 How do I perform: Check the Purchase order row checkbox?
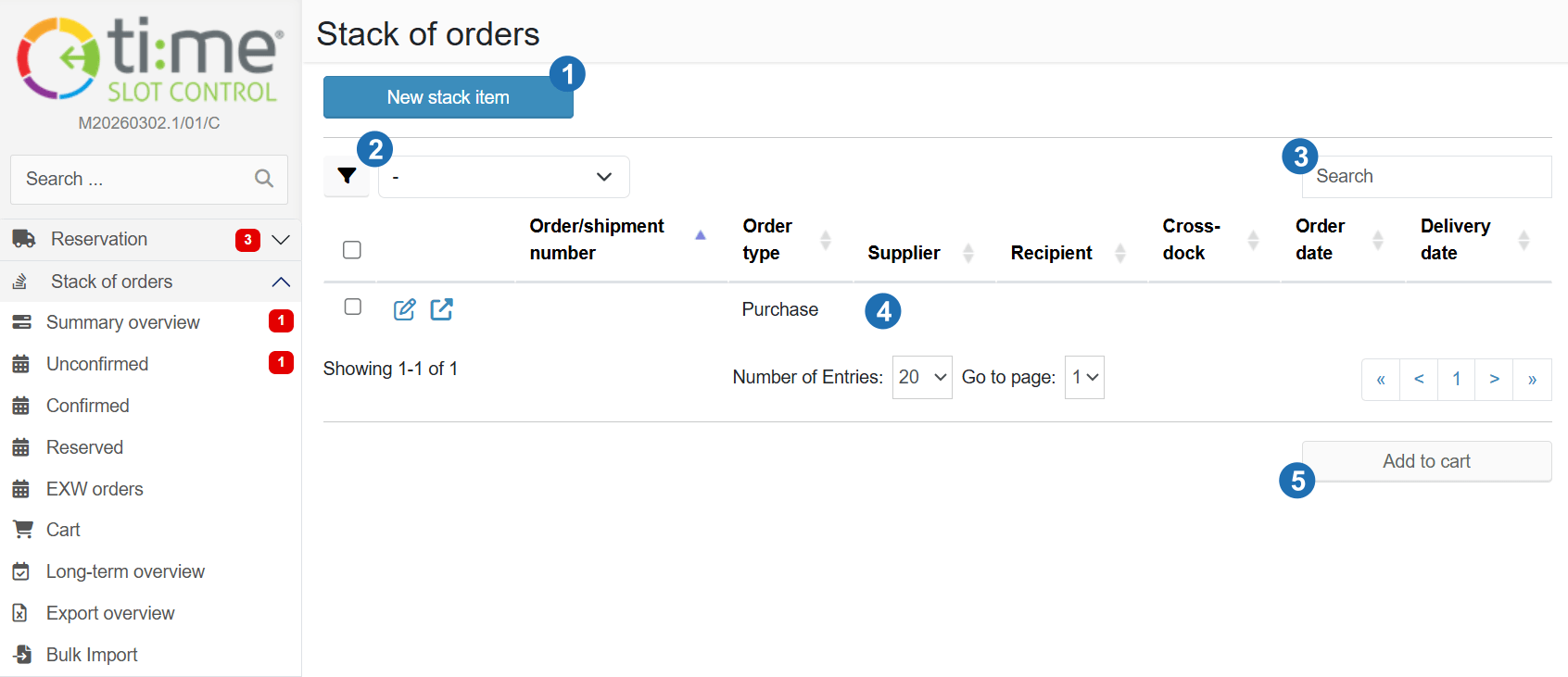(353, 307)
